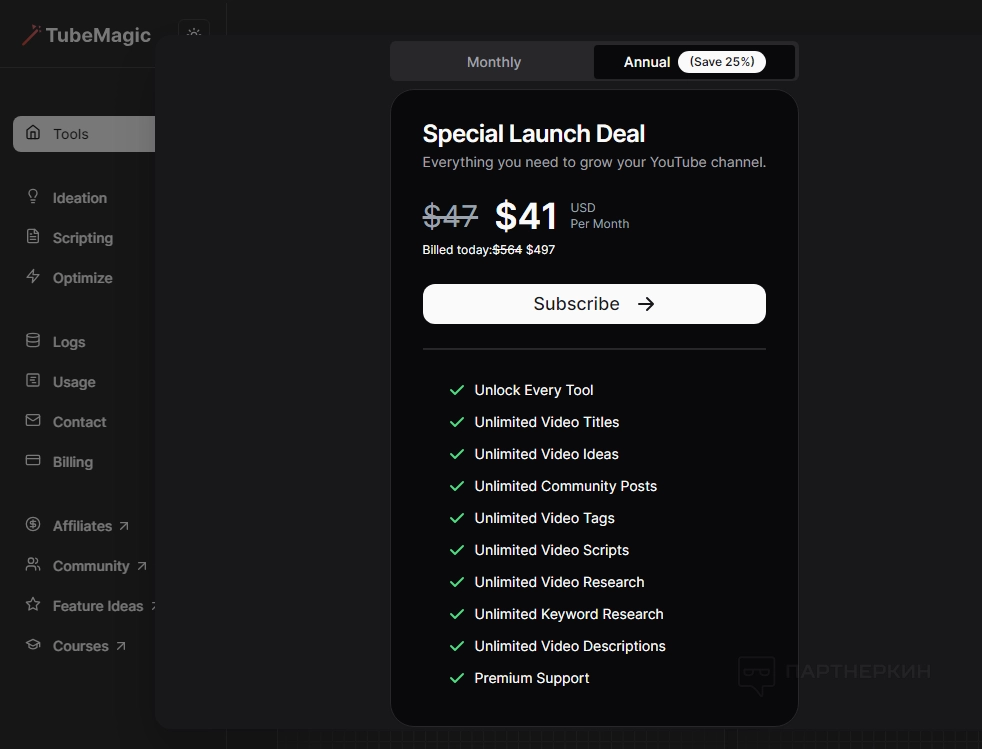
Task: Click the Usage list icon
Action: [x=33, y=381]
